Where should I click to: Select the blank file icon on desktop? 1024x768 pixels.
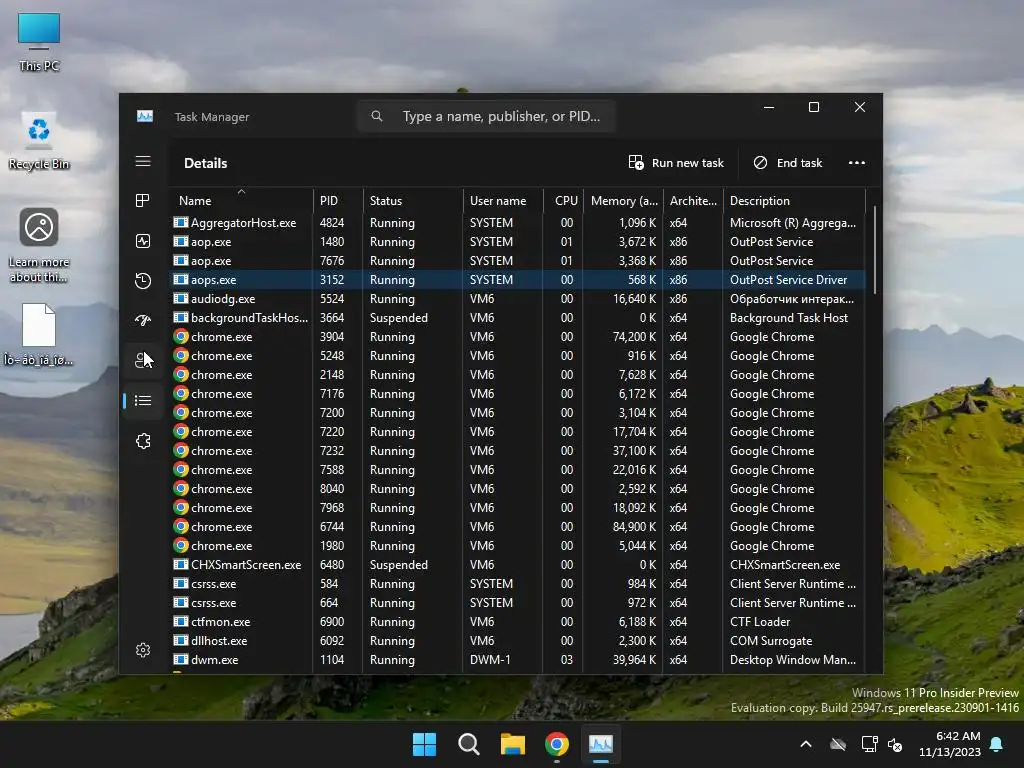pyautogui.click(x=39, y=334)
